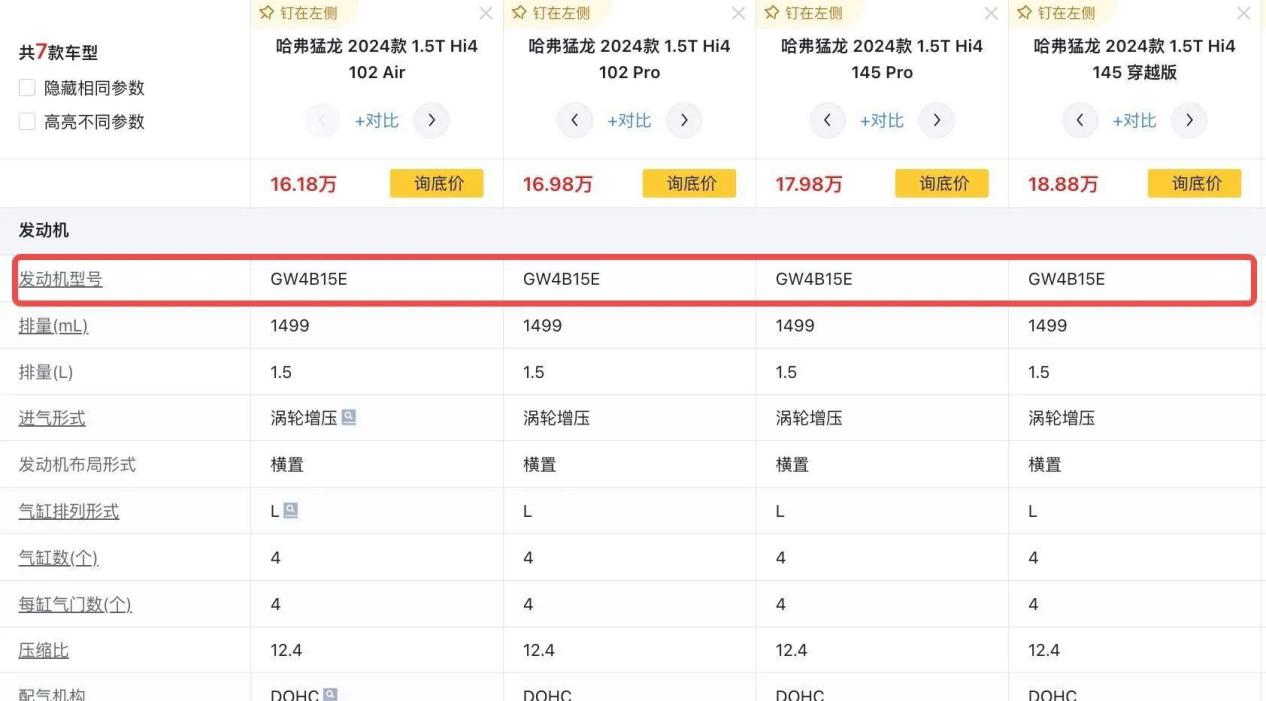Click 询底价 for the 16.18万 model

pos(437,183)
